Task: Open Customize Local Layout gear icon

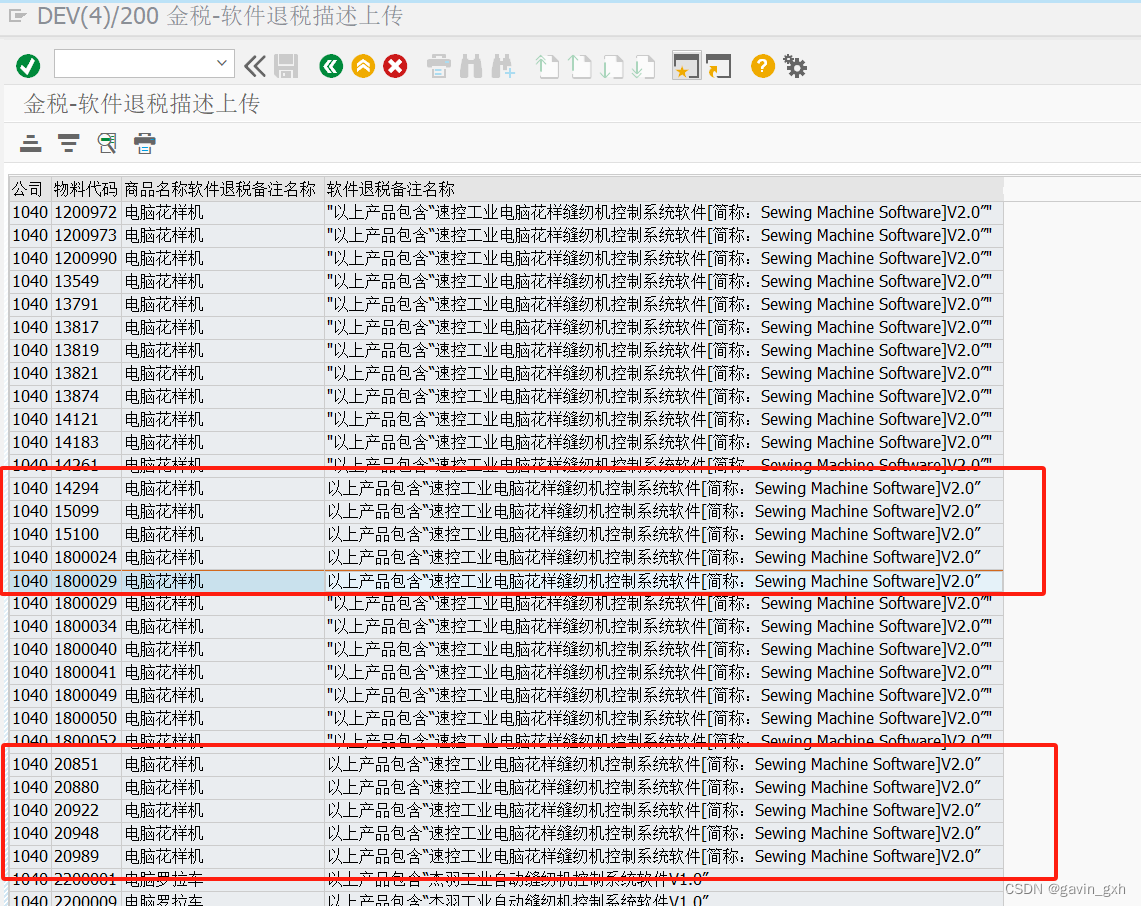Action: pos(794,66)
